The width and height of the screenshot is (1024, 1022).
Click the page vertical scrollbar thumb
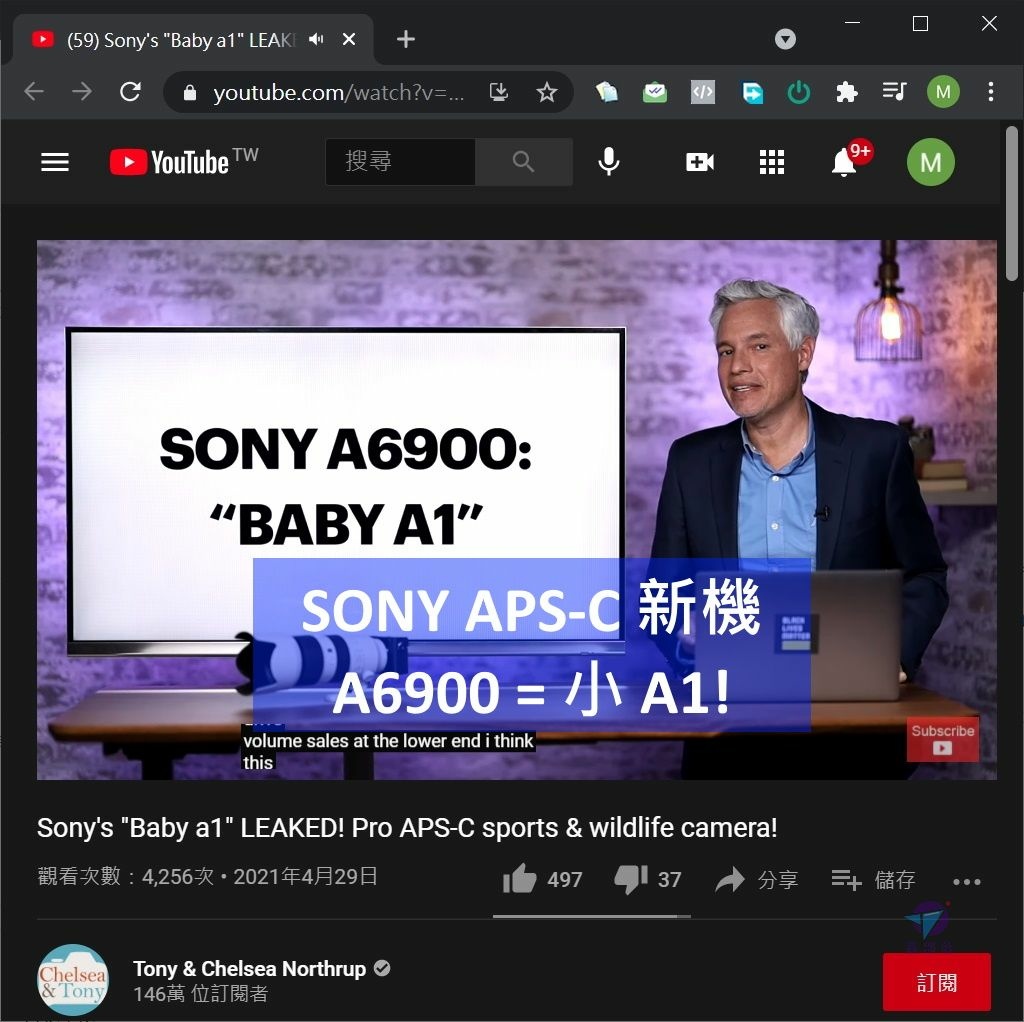1012,204
